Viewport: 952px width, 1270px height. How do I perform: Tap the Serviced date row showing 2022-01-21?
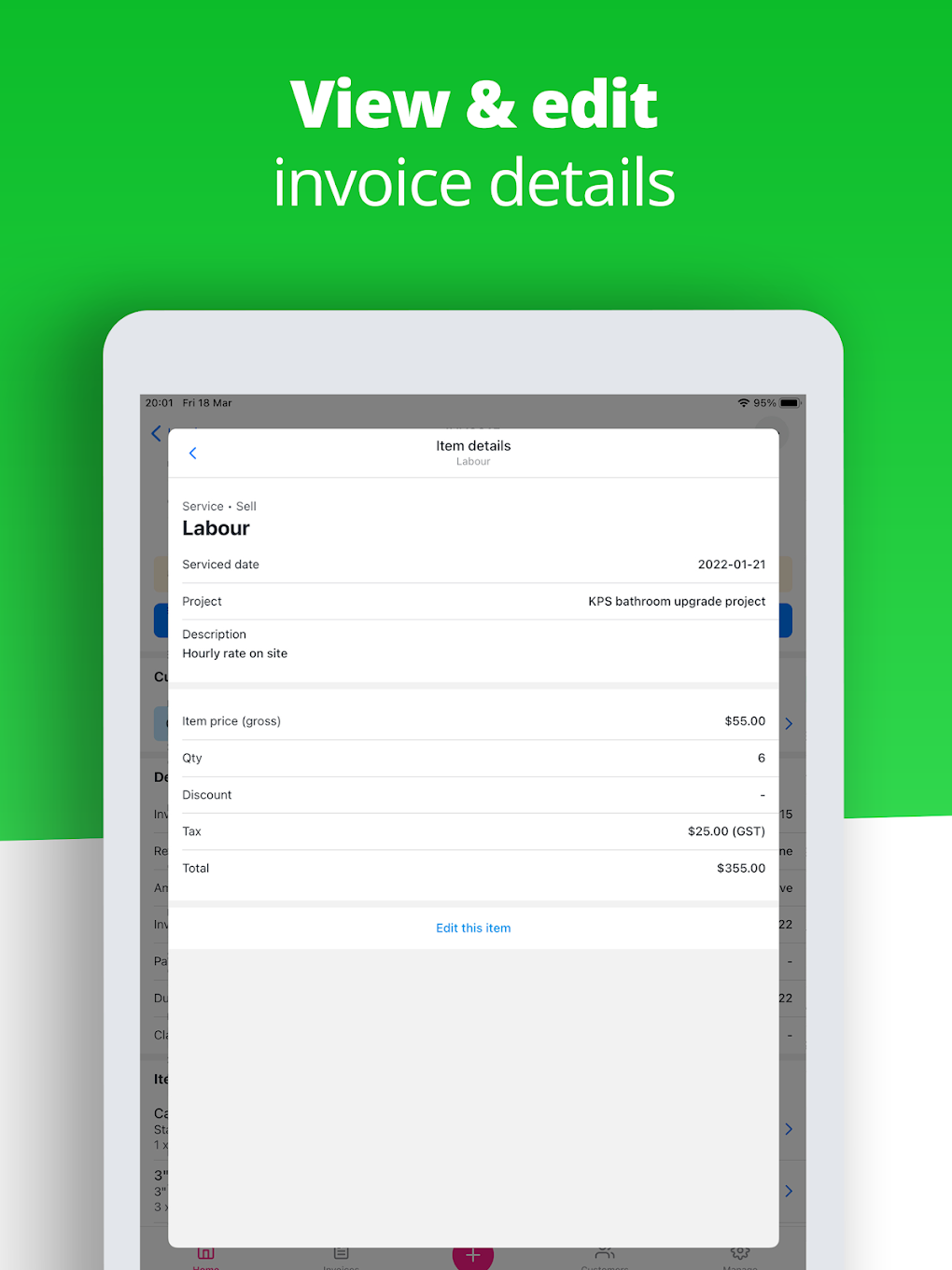473,564
